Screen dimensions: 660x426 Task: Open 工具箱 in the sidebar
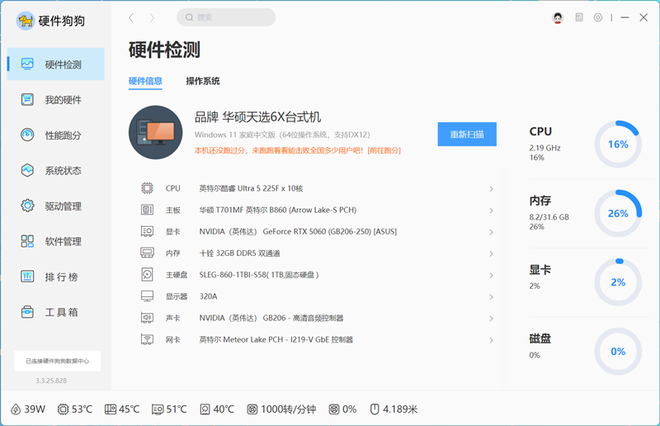[62, 312]
